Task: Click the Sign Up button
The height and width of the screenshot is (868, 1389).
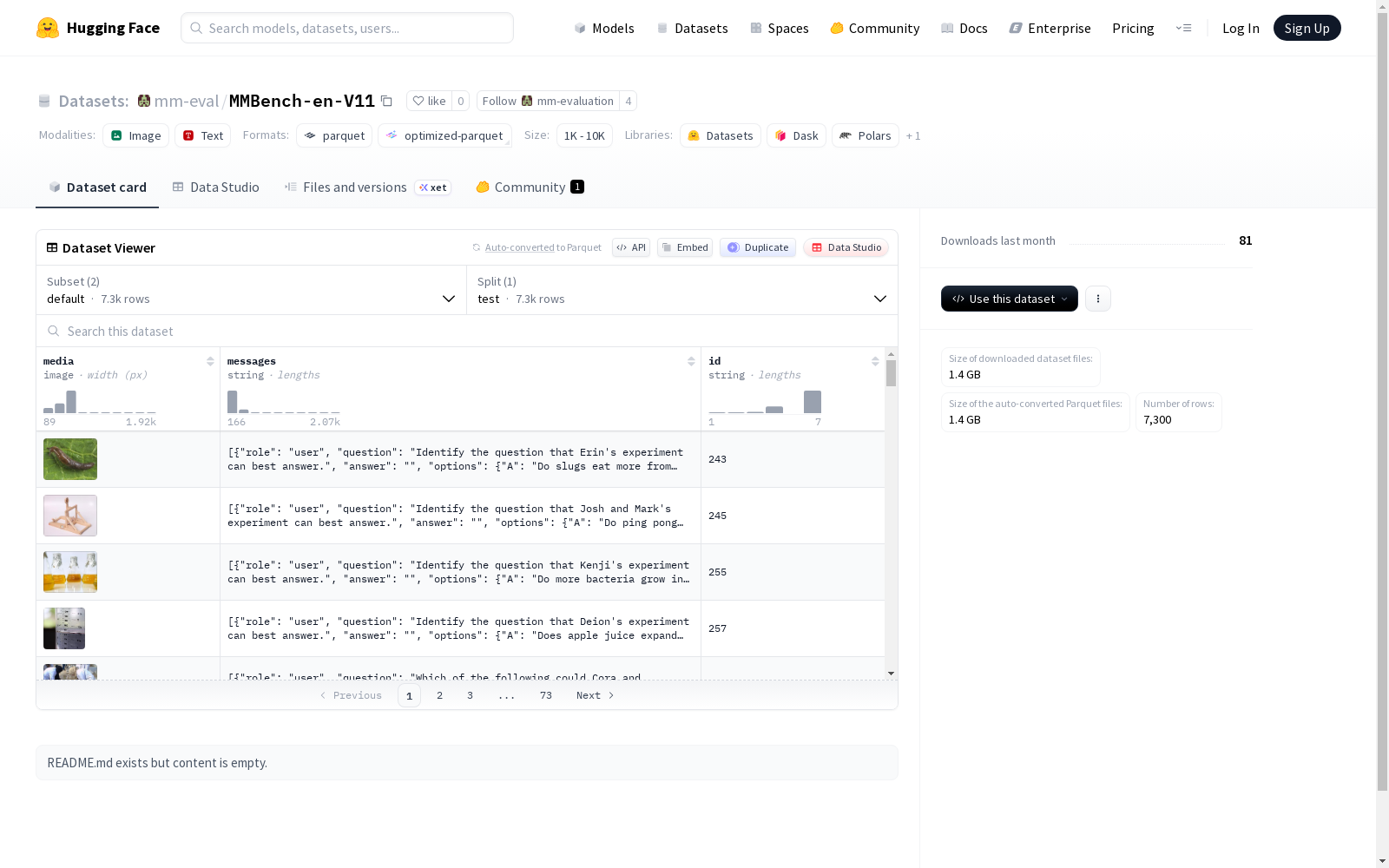Action: [1307, 28]
